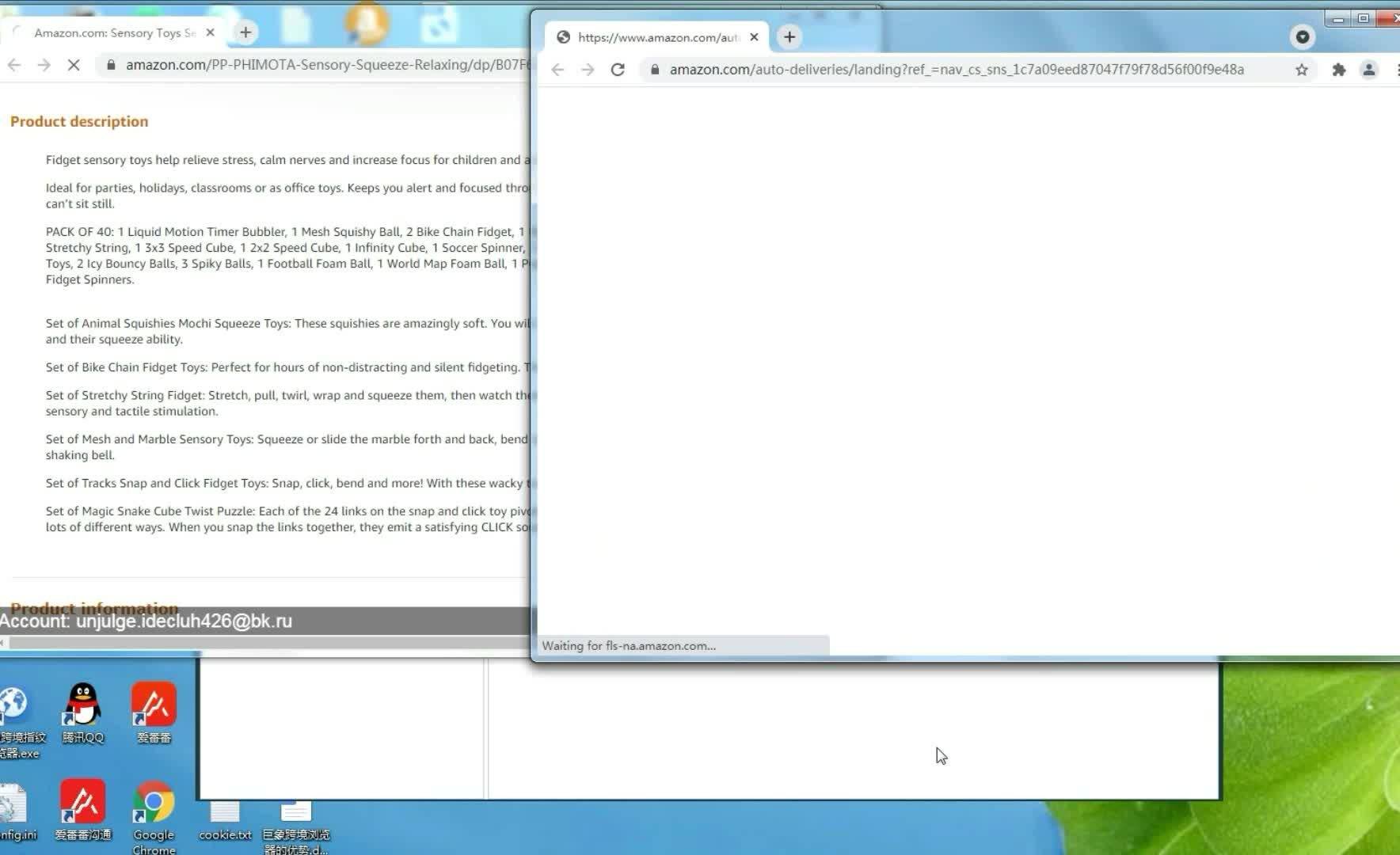Click the PP-PHIMOTA product URL address bar

click(x=317, y=65)
